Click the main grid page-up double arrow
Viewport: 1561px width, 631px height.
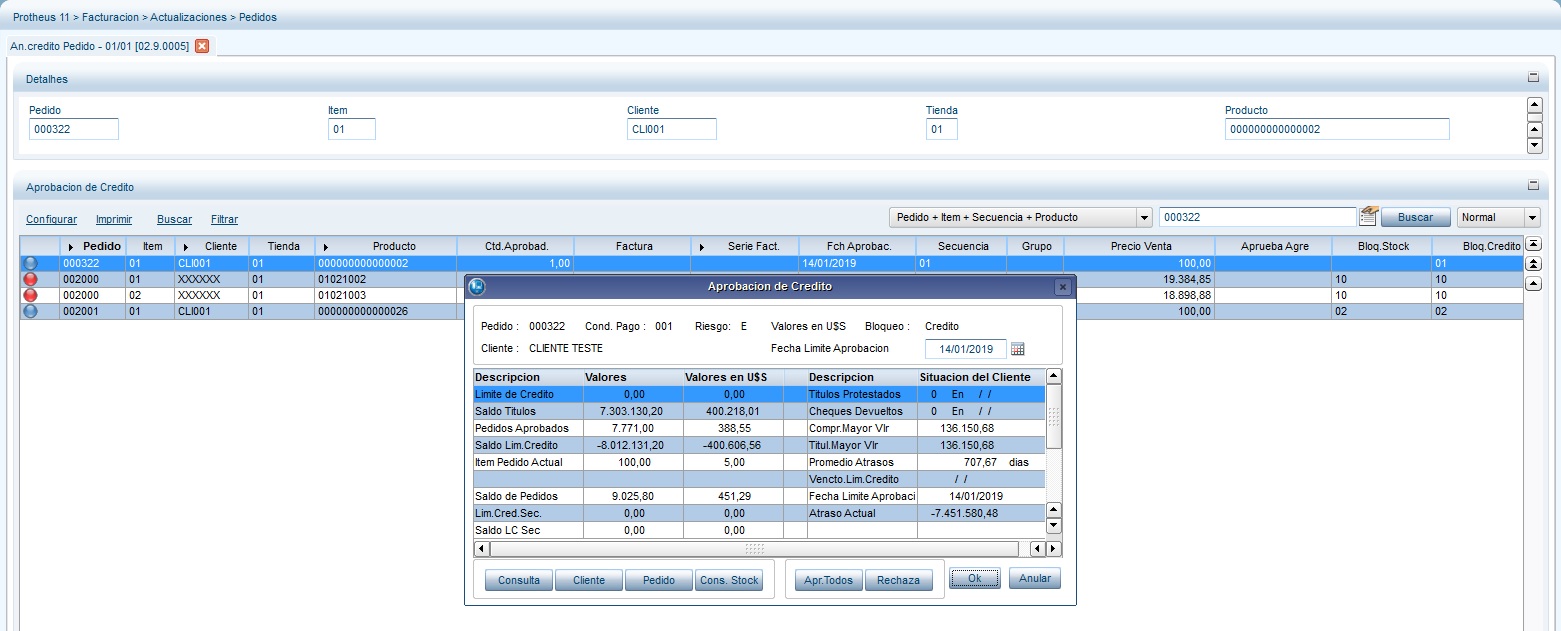tap(1535, 264)
